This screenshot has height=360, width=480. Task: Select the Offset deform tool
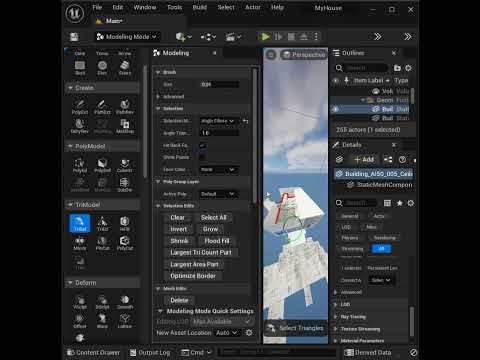click(x=80, y=321)
